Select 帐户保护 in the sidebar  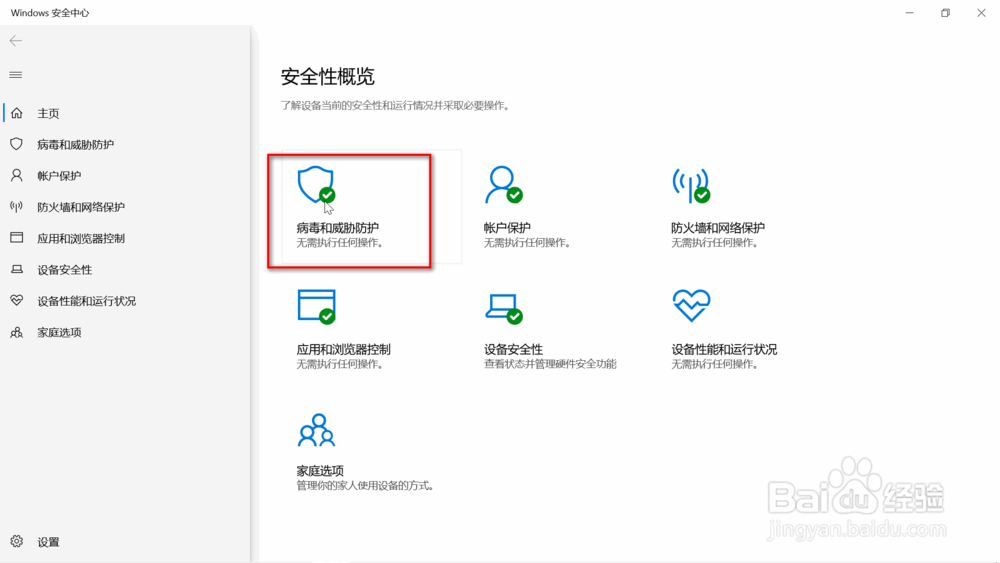pos(59,176)
